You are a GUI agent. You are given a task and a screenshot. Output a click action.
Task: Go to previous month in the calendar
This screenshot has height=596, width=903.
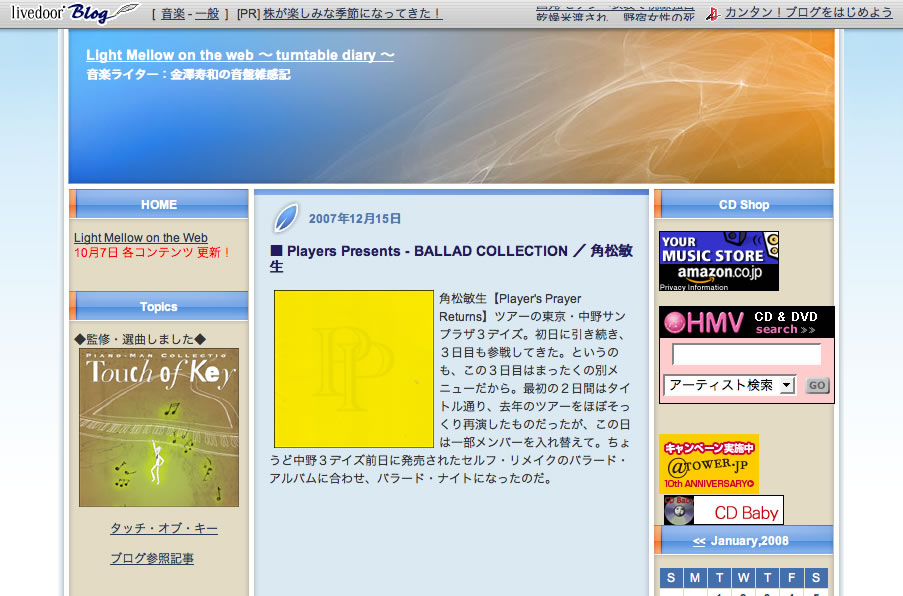(699, 541)
